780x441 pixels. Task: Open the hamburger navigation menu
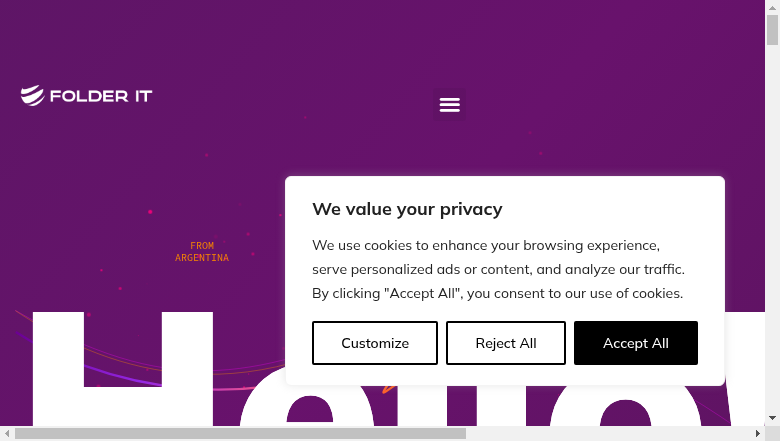click(449, 105)
